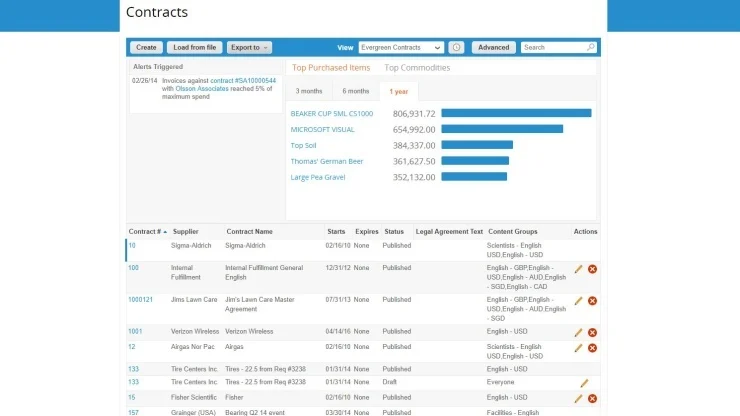Expand the Export to dropdown
This screenshot has height=416, width=740.
[249, 47]
